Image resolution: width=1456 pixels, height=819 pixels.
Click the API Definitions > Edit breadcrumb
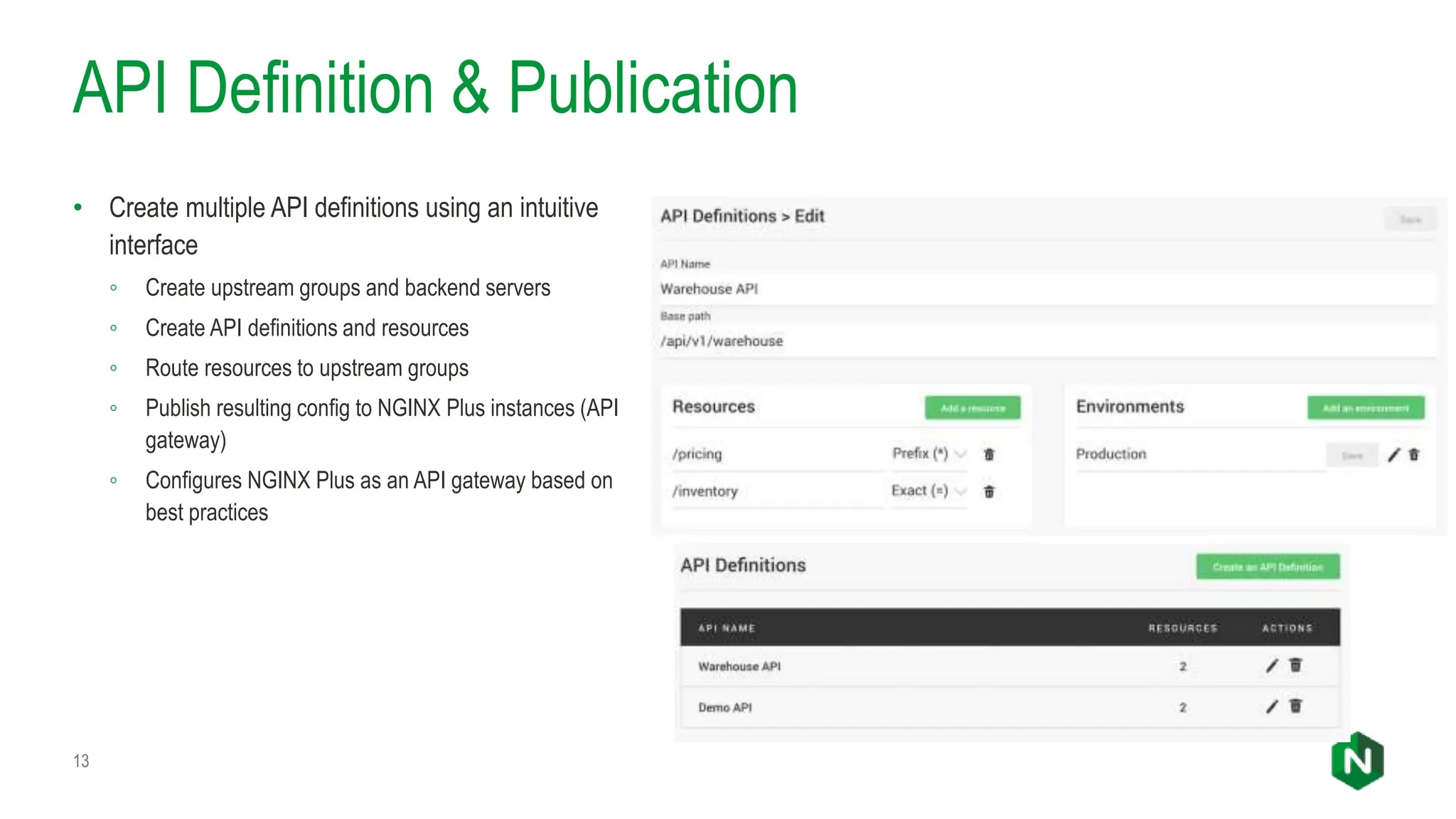pos(742,216)
